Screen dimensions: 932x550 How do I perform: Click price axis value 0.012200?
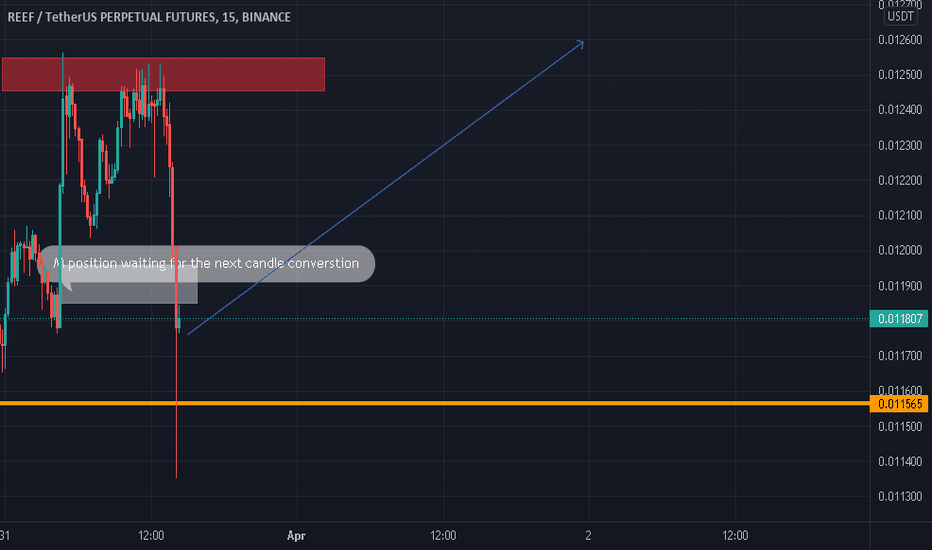coord(900,181)
